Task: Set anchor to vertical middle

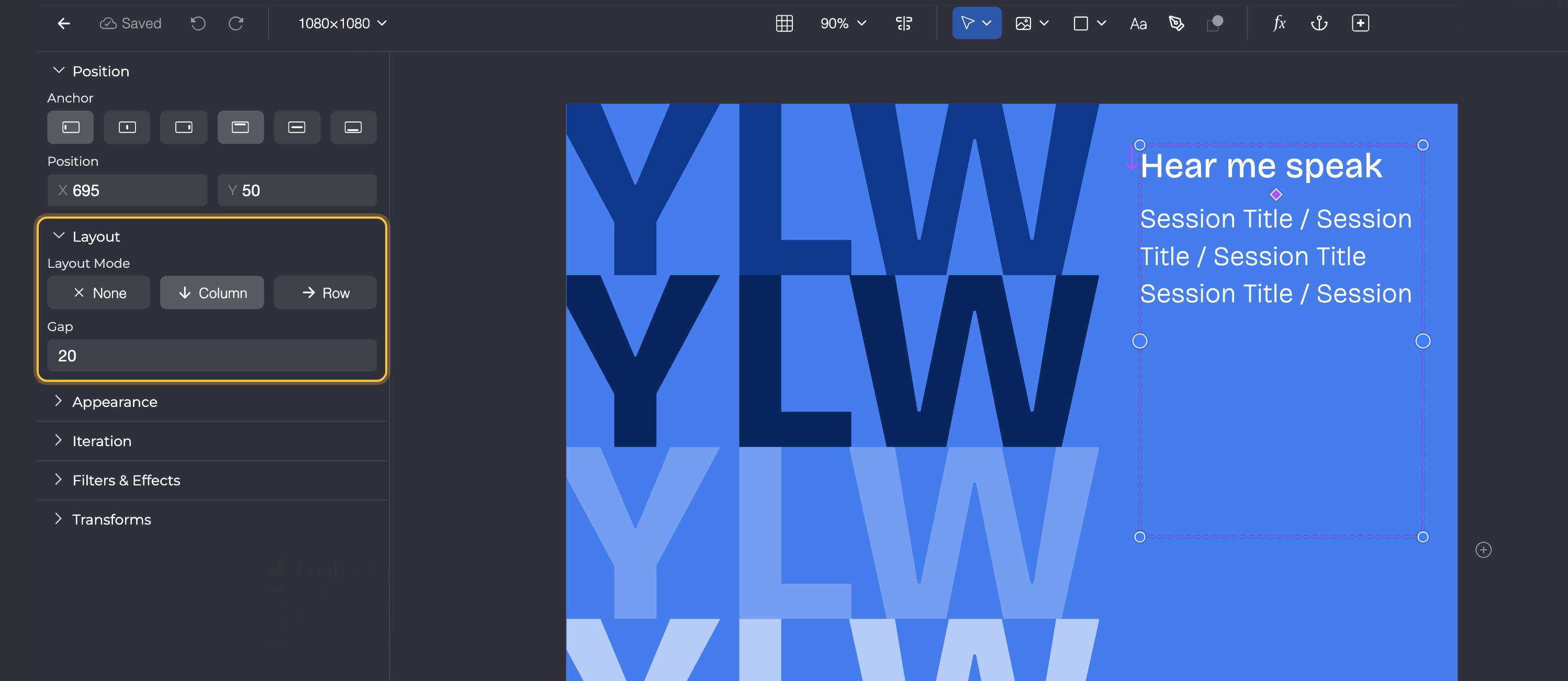Action: (x=297, y=127)
